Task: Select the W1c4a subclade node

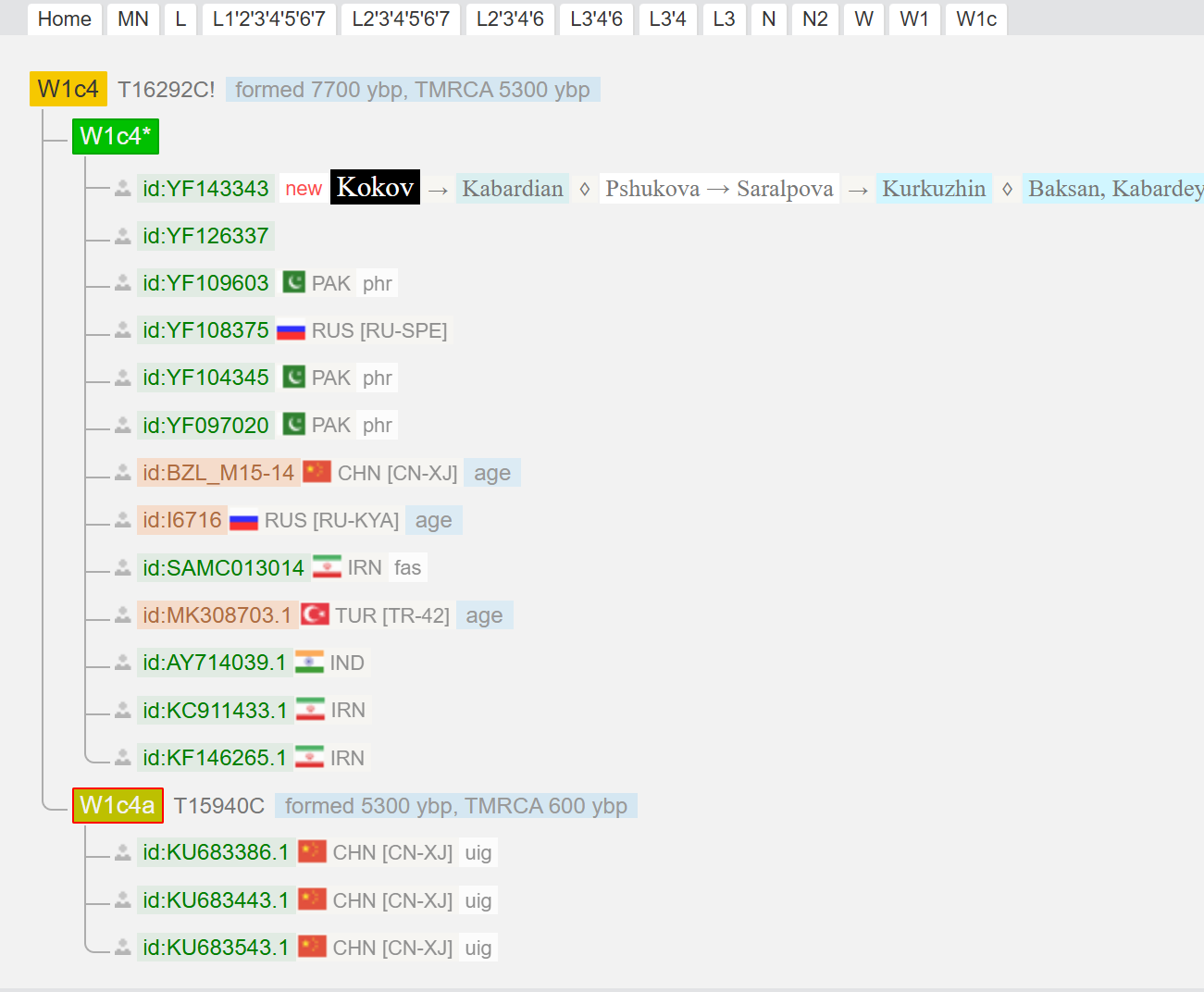Action: pos(118,805)
